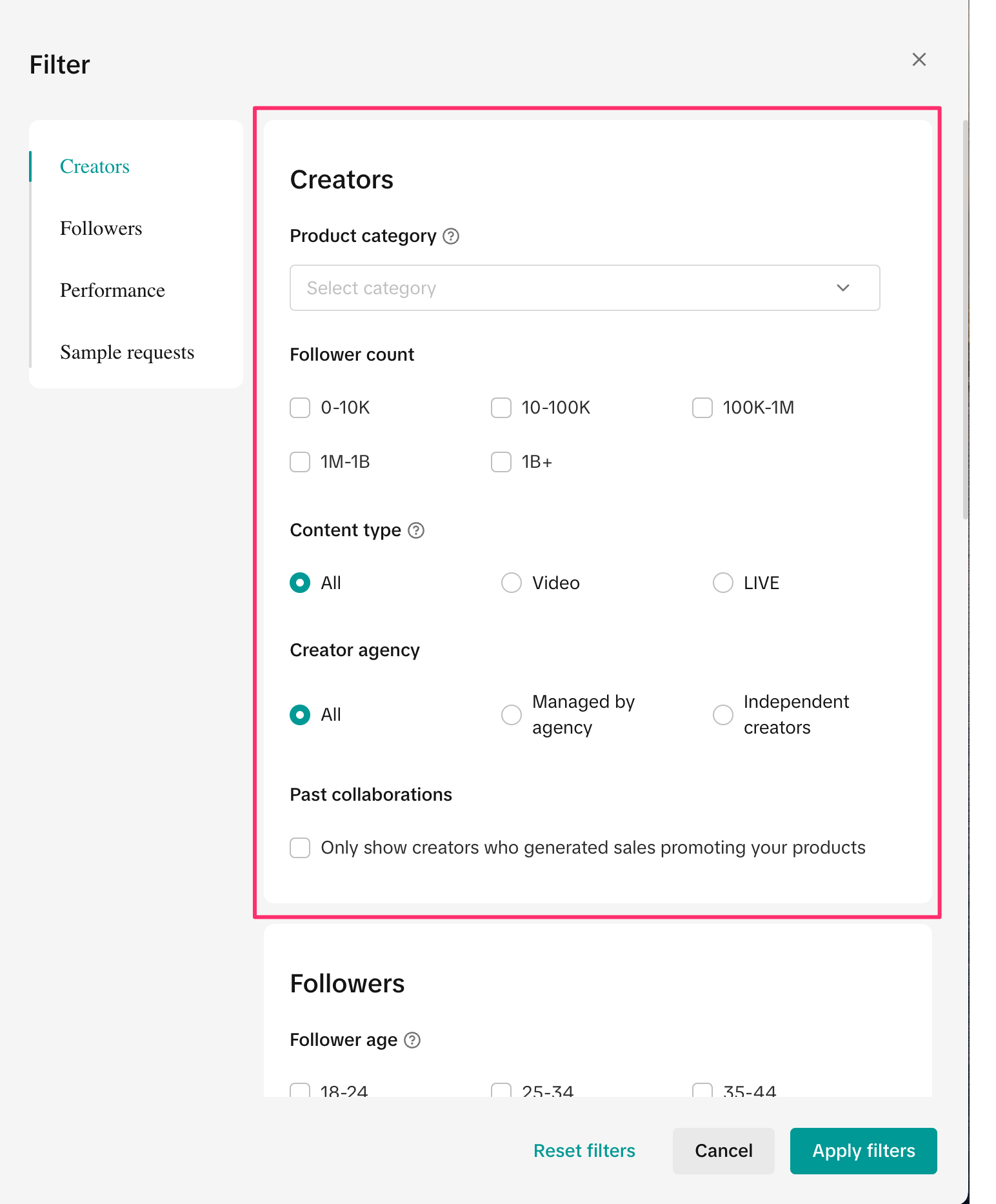Select the 1M-1B follower range
Screen dimensions: 996x1204
(x=300, y=462)
